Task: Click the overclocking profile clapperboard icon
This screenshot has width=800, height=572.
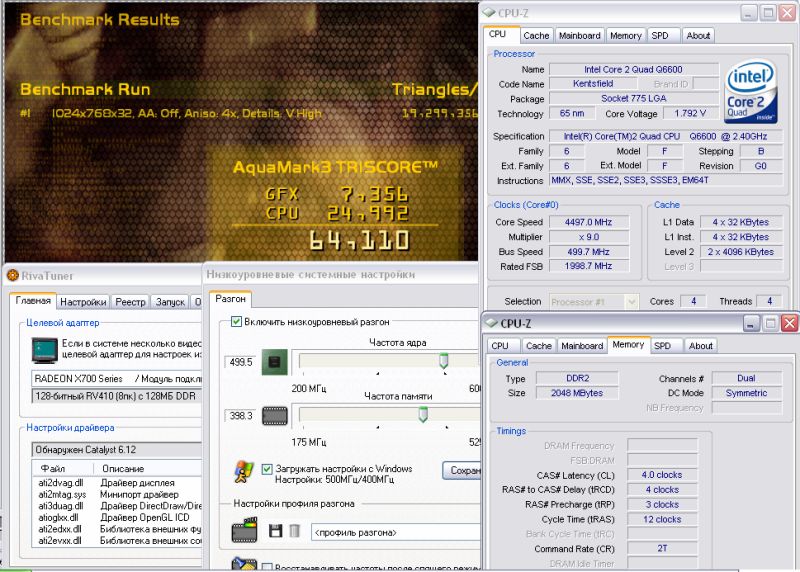Action: [x=244, y=530]
